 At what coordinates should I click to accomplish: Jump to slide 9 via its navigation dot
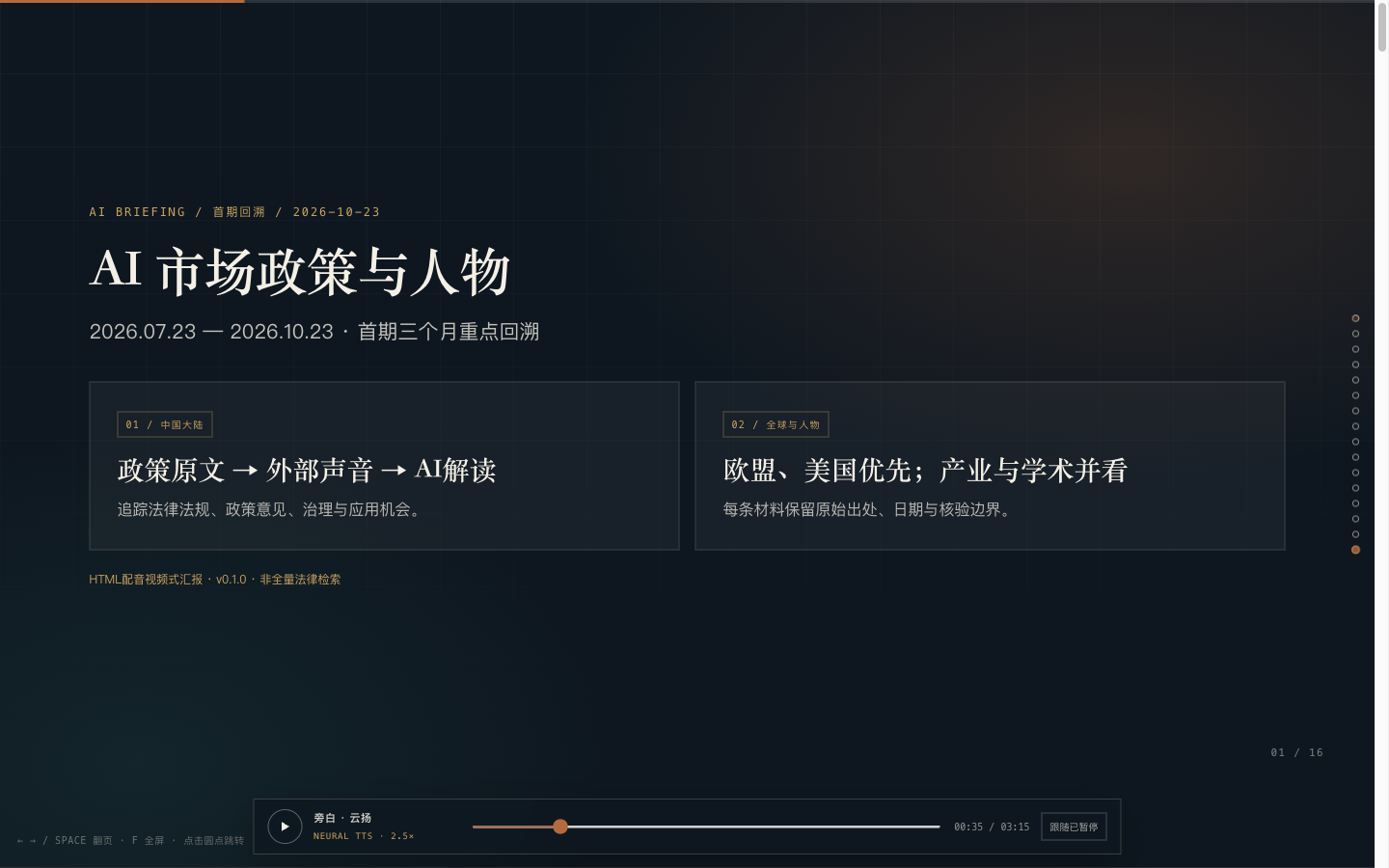(x=1355, y=442)
